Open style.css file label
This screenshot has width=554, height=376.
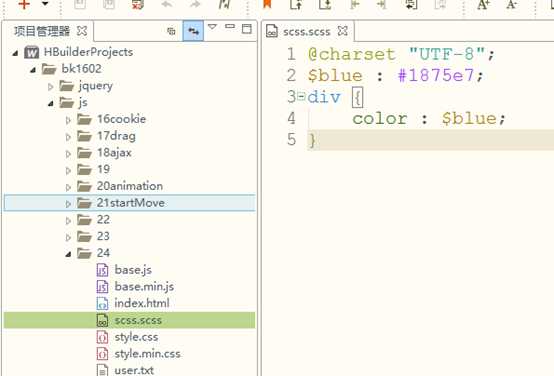tap(136, 337)
